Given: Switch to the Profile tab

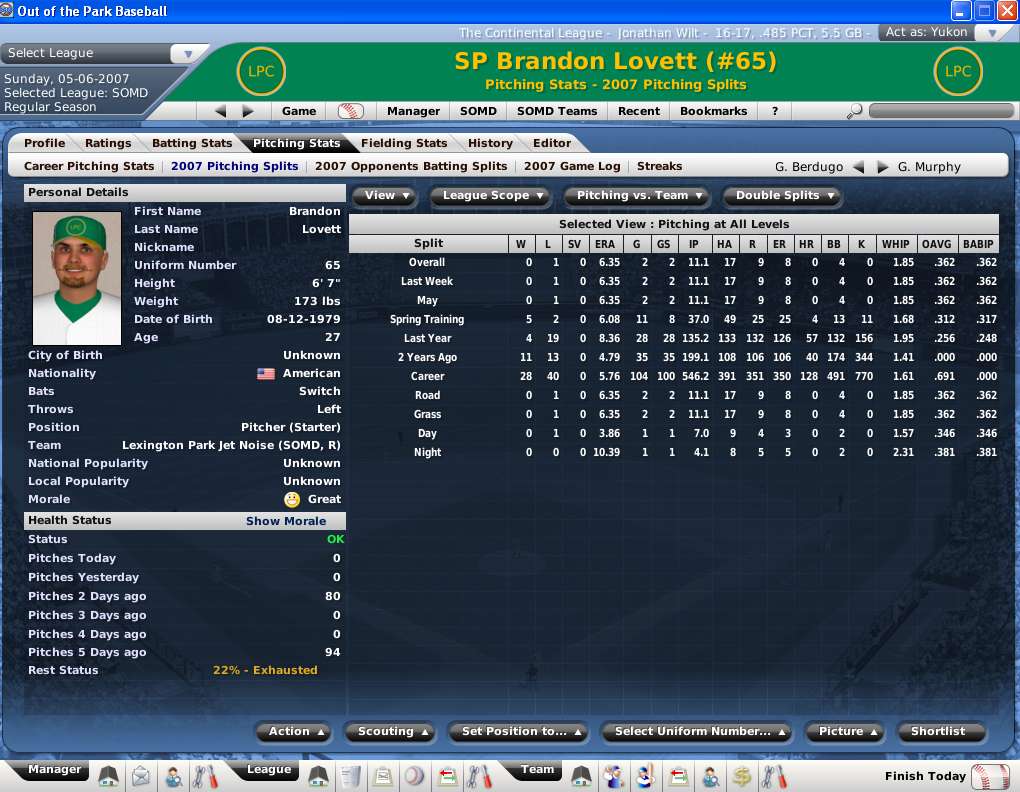Looking at the screenshot, I should (x=44, y=143).
